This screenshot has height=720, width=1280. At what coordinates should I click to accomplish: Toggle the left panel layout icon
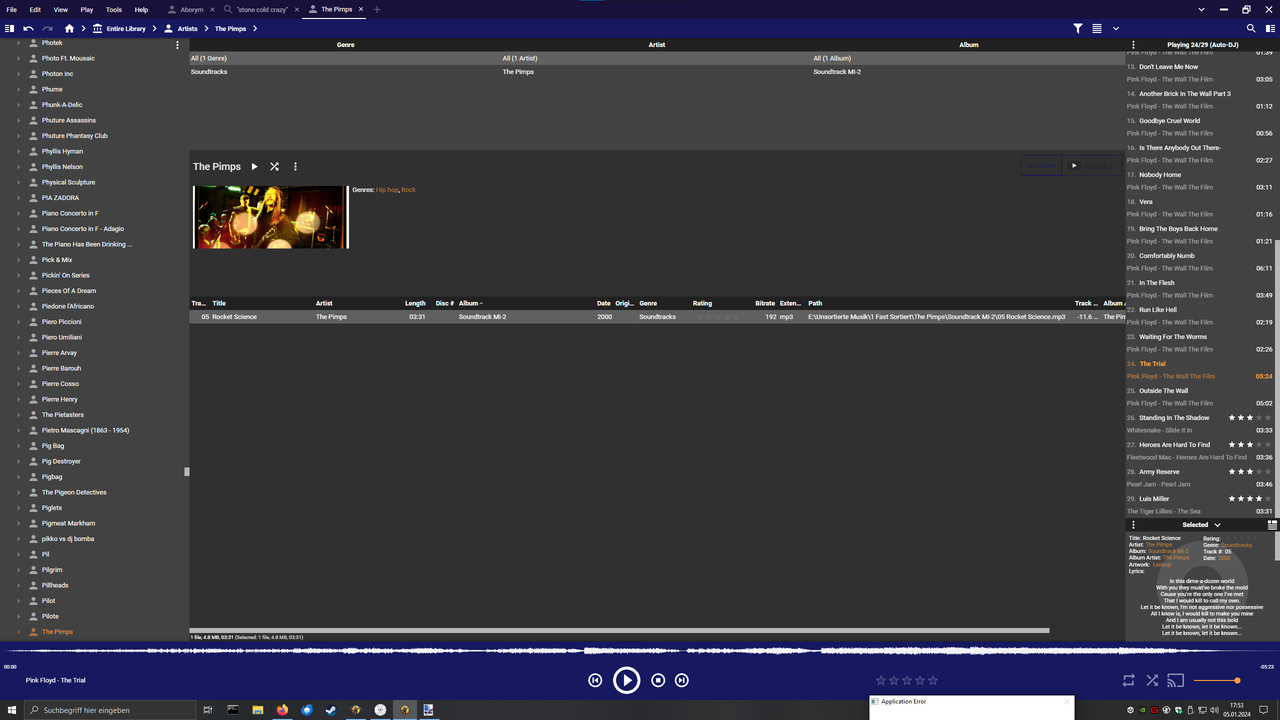click(10, 29)
